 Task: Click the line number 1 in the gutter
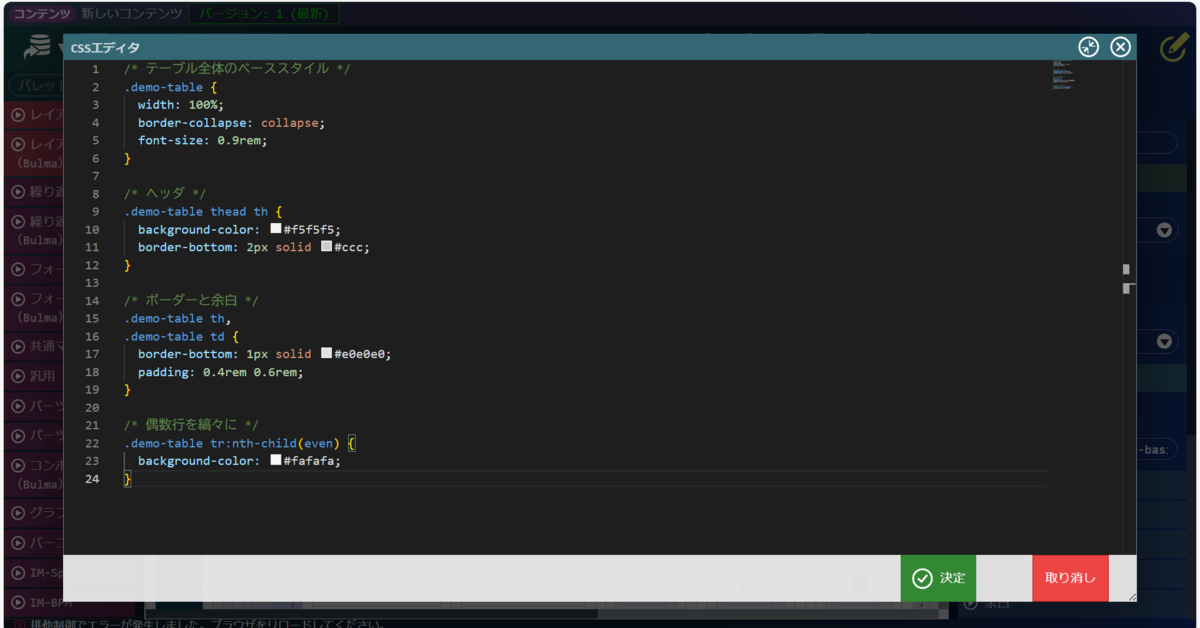tap(95, 69)
